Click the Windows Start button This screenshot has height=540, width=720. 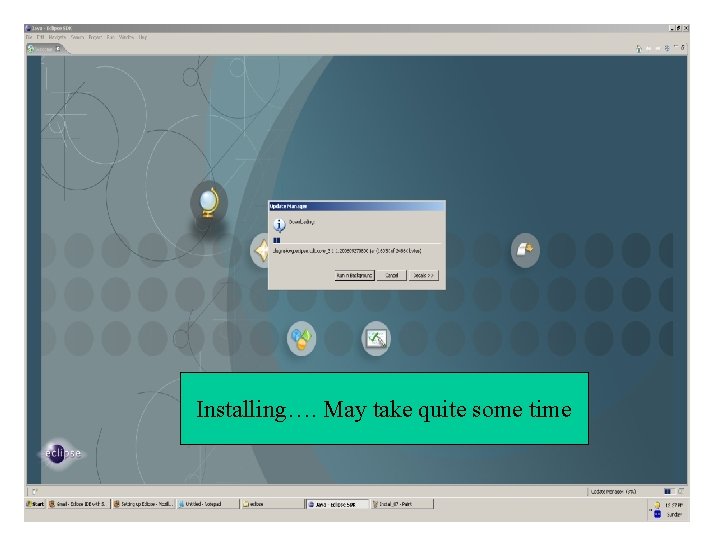pyautogui.click(x=36, y=504)
